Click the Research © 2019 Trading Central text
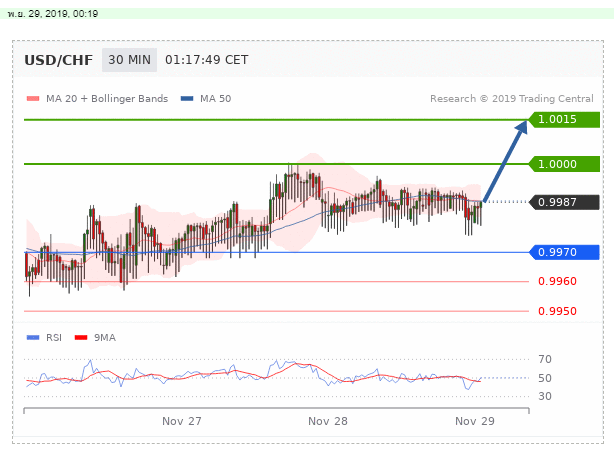 (x=512, y=99)
